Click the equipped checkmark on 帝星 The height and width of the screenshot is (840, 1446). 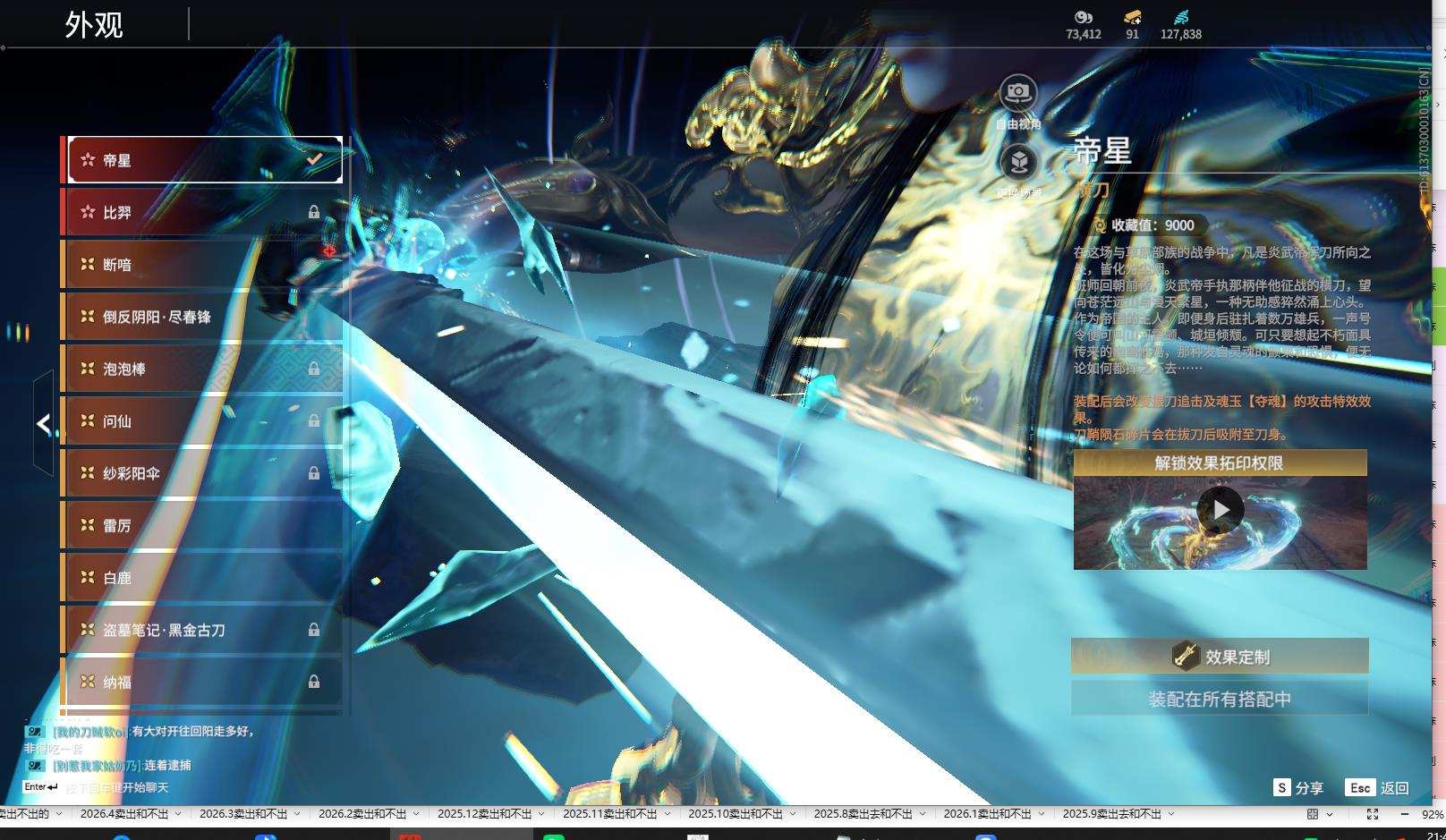click(314, 159)
